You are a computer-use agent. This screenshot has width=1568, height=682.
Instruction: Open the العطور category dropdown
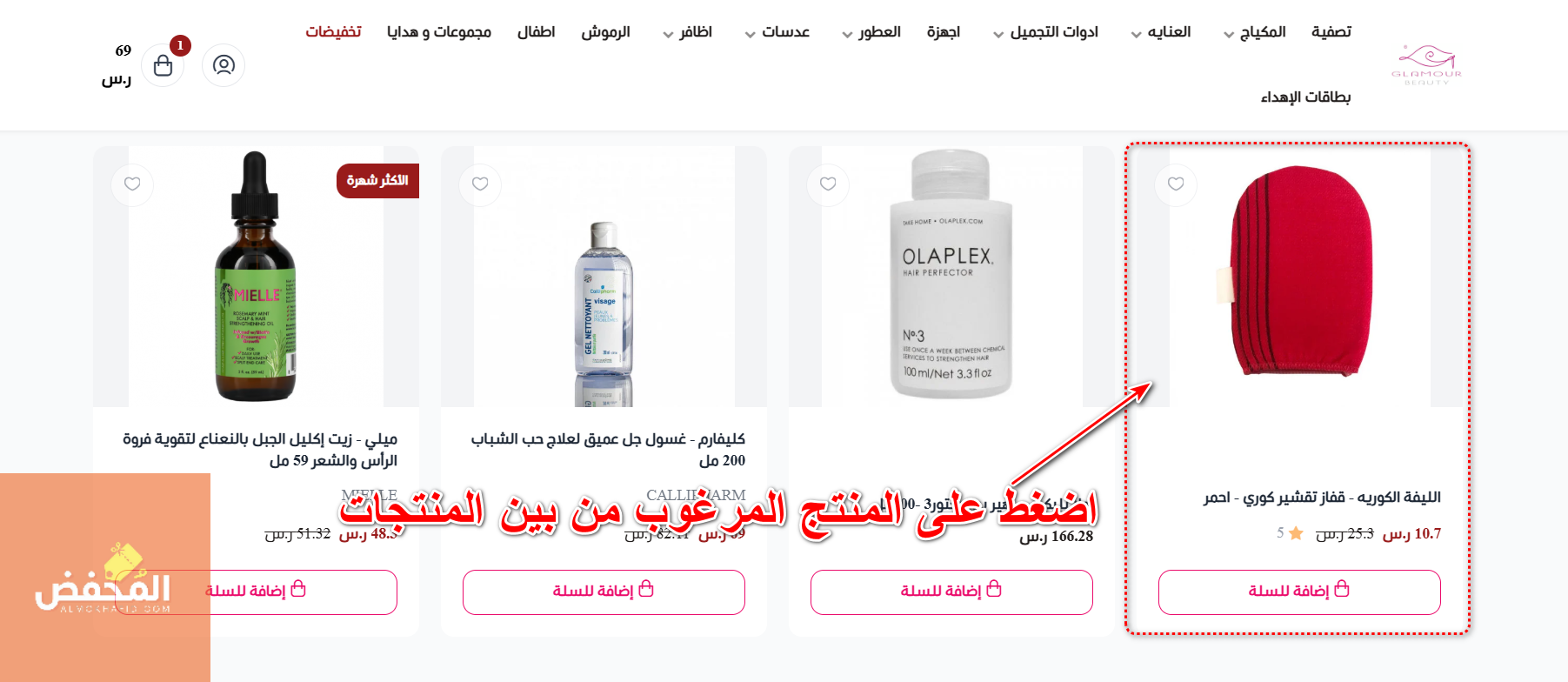[x=871, y=32]
